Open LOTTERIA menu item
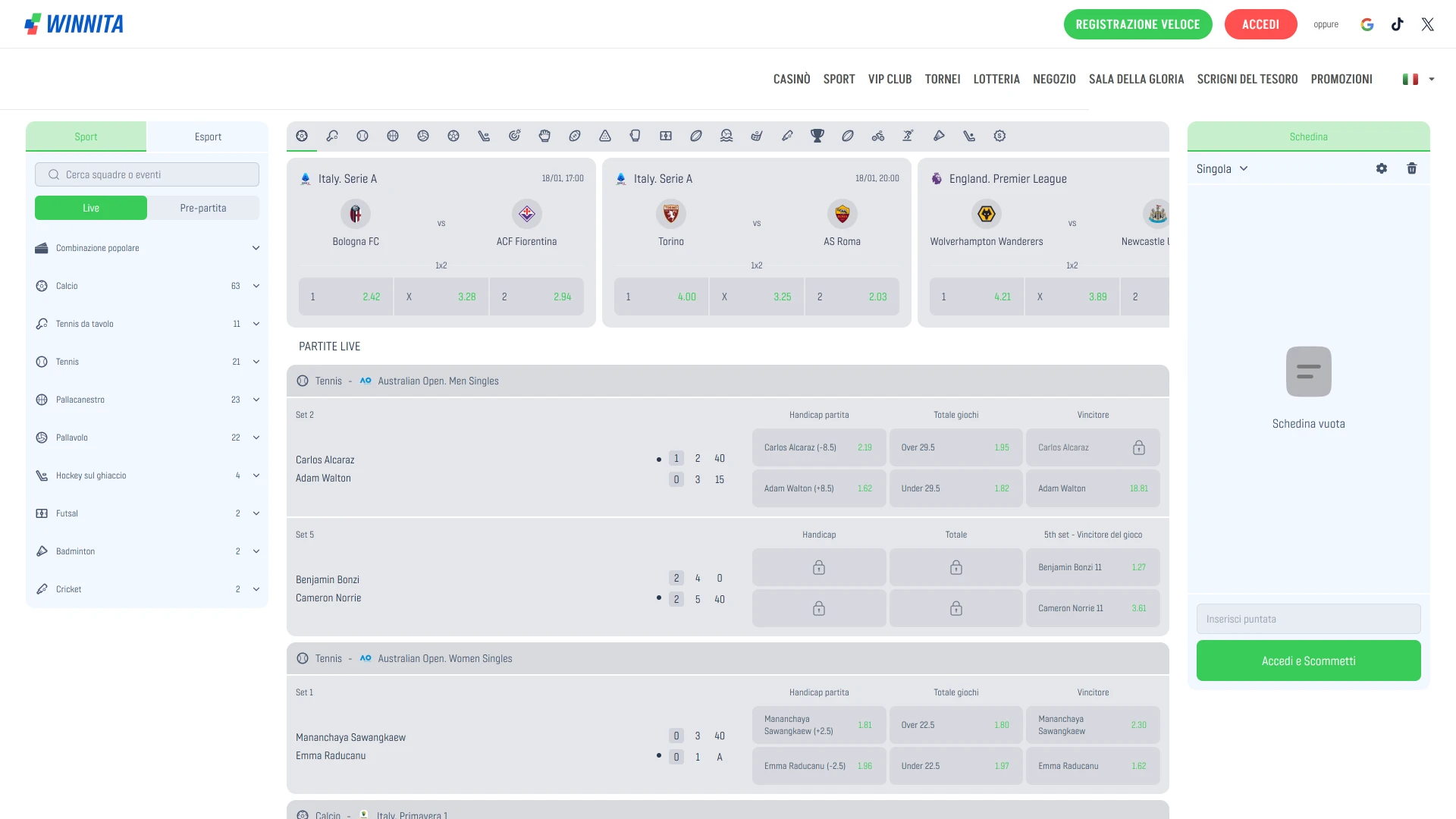 pyautogui.click(x=996, y=79)
